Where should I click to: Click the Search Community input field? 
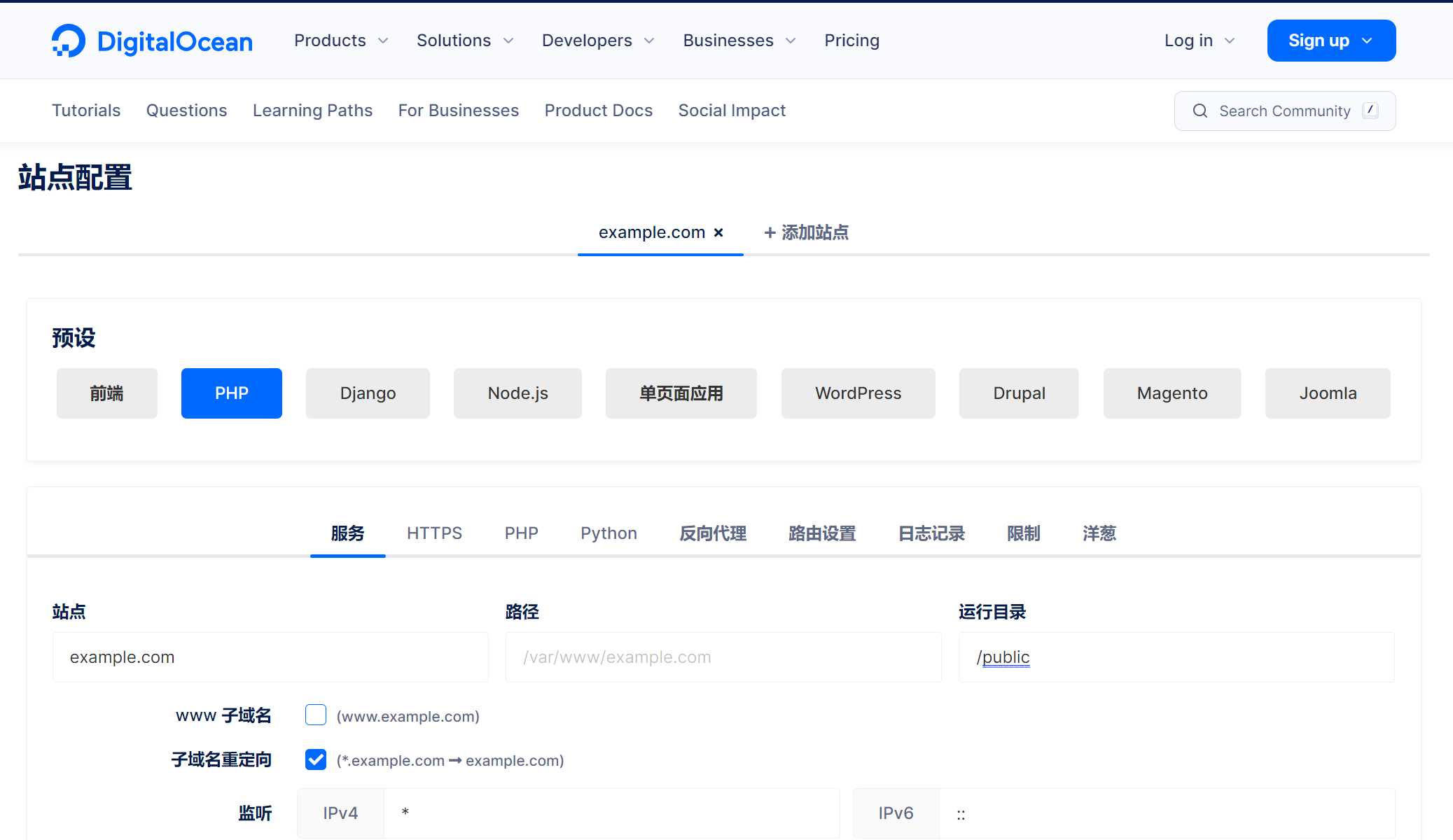coord(1285,109)
